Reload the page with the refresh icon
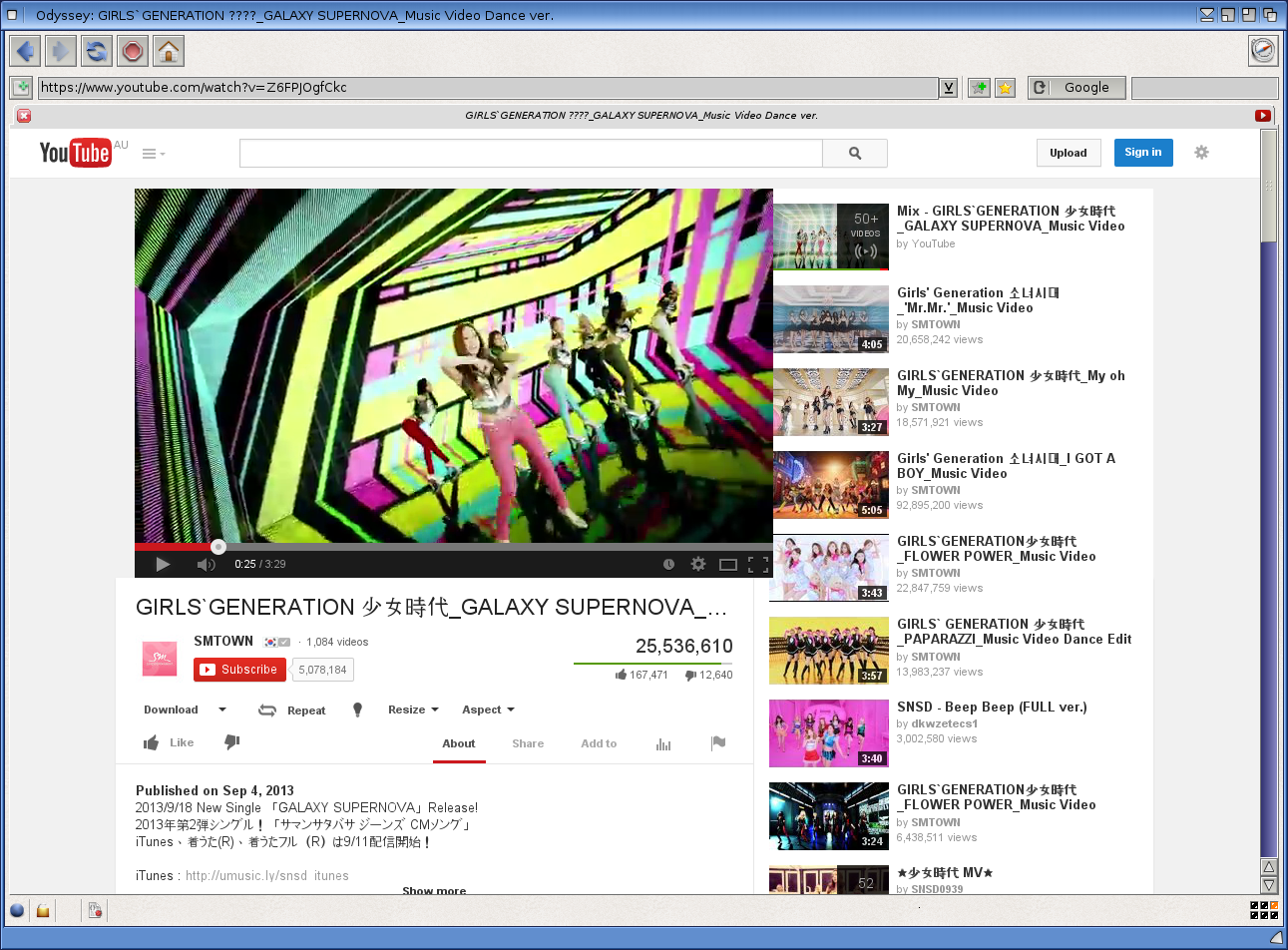1288x950 pixels. pos(97,51)
